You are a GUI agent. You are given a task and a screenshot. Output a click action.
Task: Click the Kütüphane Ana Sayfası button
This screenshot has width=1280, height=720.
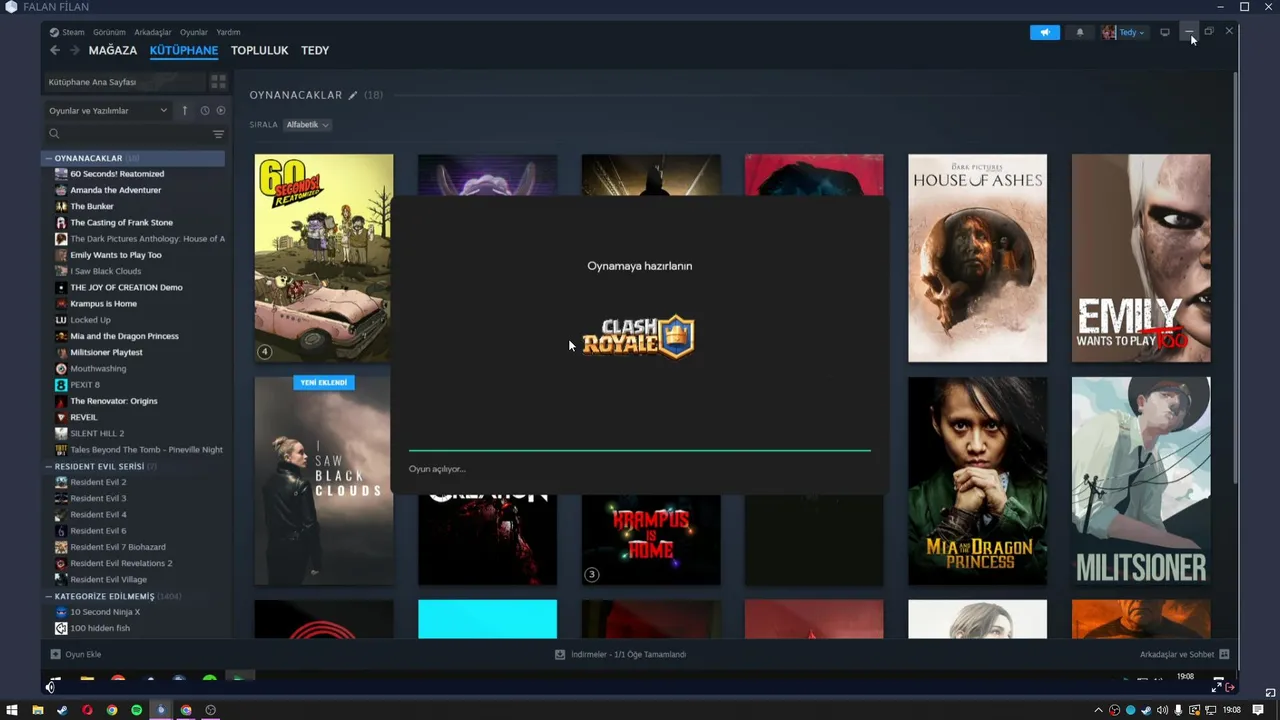click(124, 82)
